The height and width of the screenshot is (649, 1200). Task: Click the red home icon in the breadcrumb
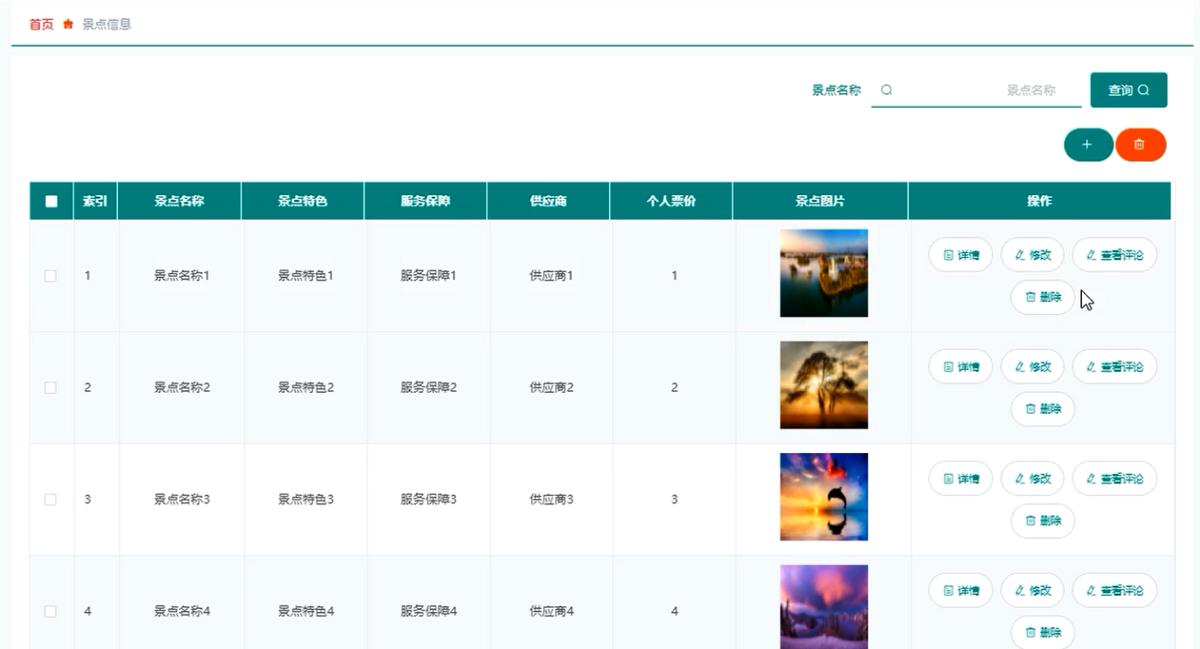tap(66, 23)
